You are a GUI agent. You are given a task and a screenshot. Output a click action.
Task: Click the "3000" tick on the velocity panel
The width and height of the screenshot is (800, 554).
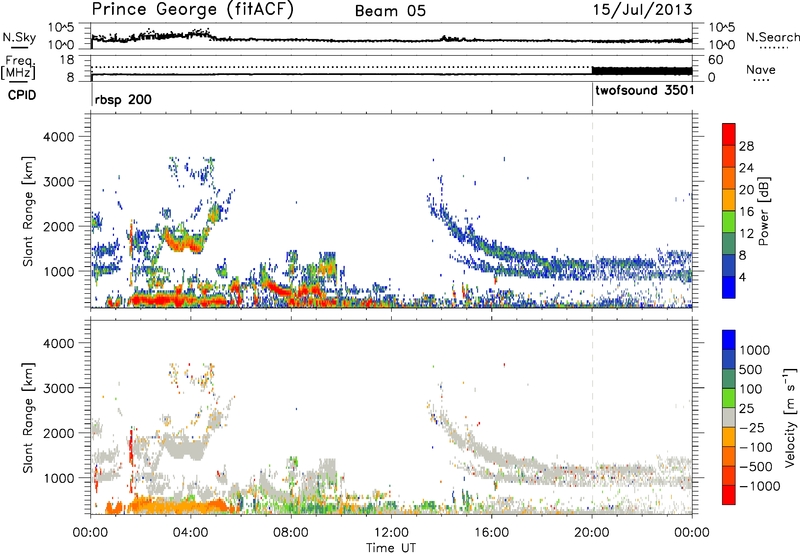click(x=58, y=388)
